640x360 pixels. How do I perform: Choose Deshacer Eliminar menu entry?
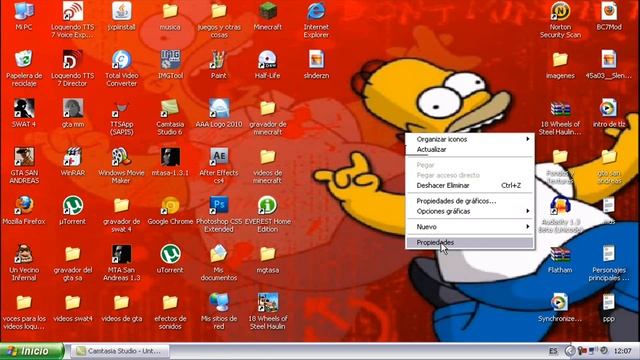470,185
